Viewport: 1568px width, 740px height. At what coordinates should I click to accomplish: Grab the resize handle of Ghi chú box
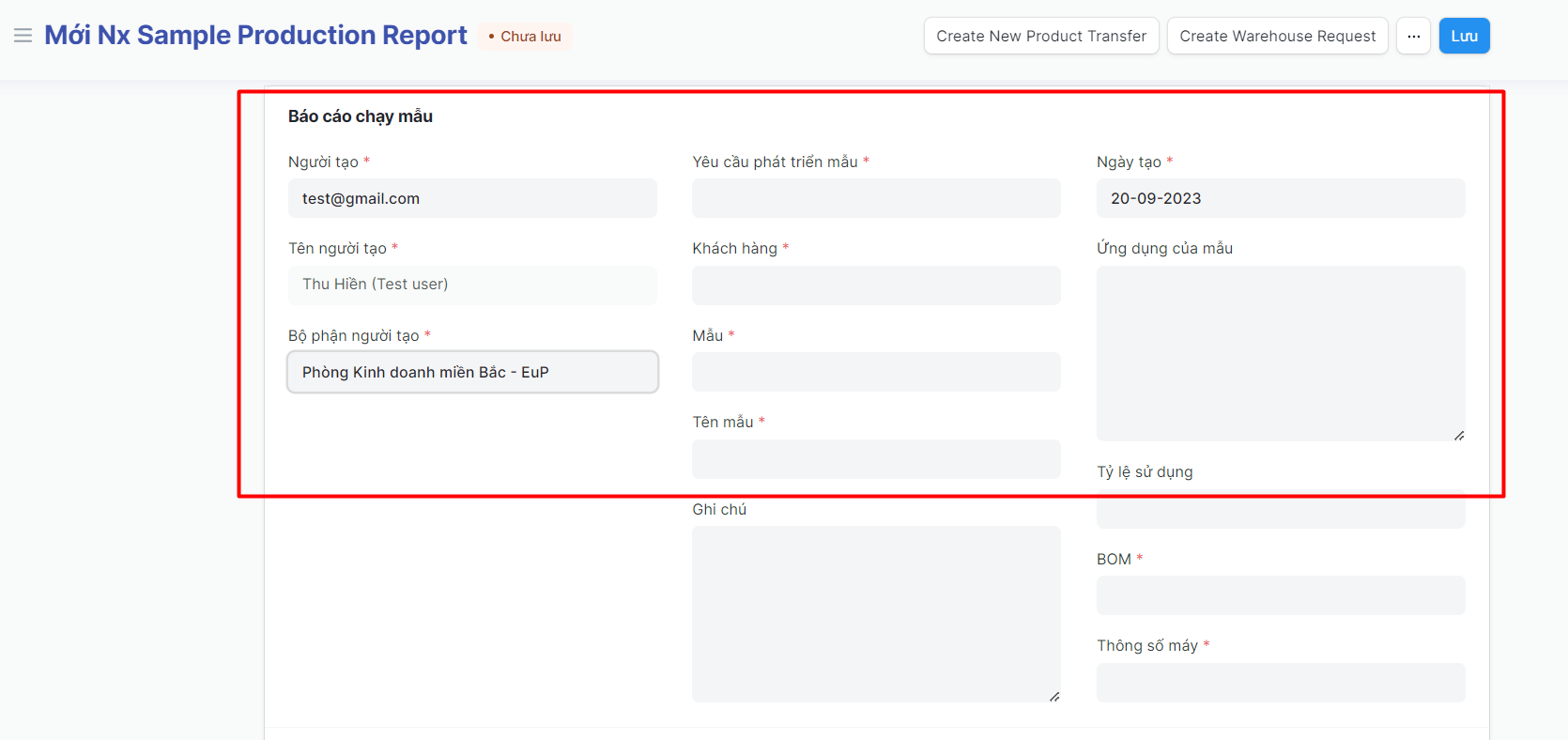pos(1054,696)
